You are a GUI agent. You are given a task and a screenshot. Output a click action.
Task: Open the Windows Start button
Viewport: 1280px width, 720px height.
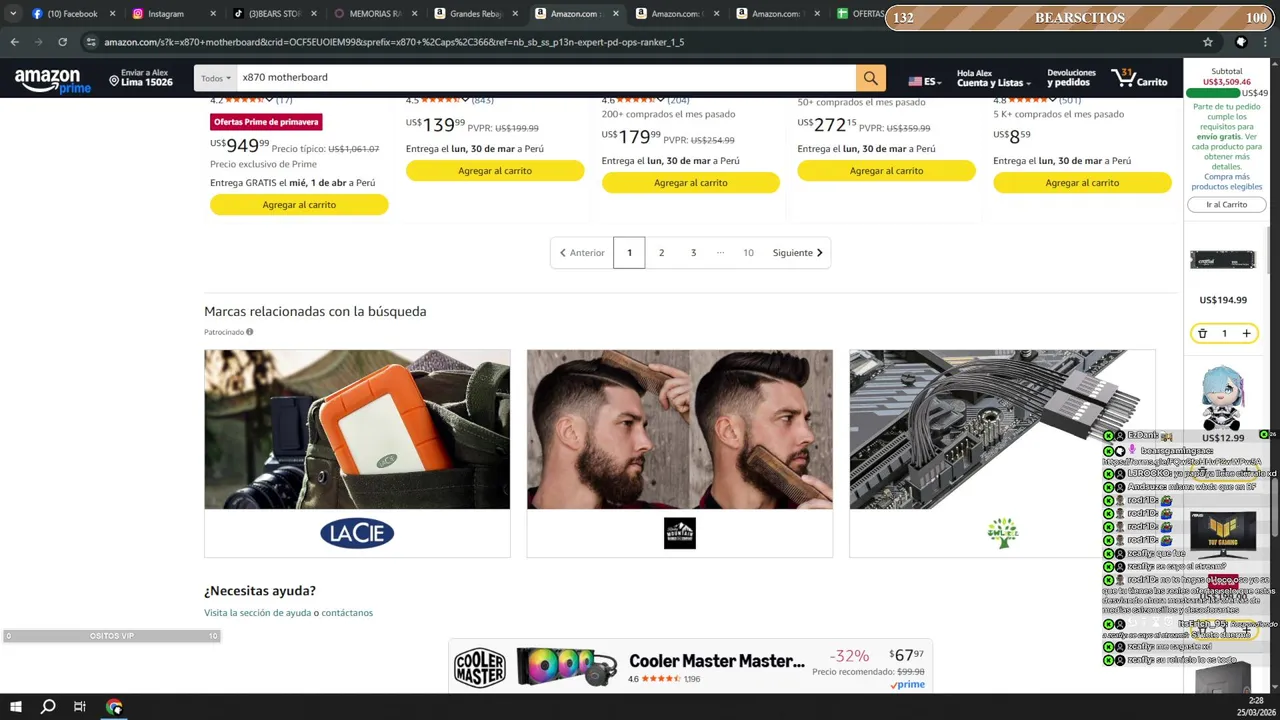(x=15, y=707)
